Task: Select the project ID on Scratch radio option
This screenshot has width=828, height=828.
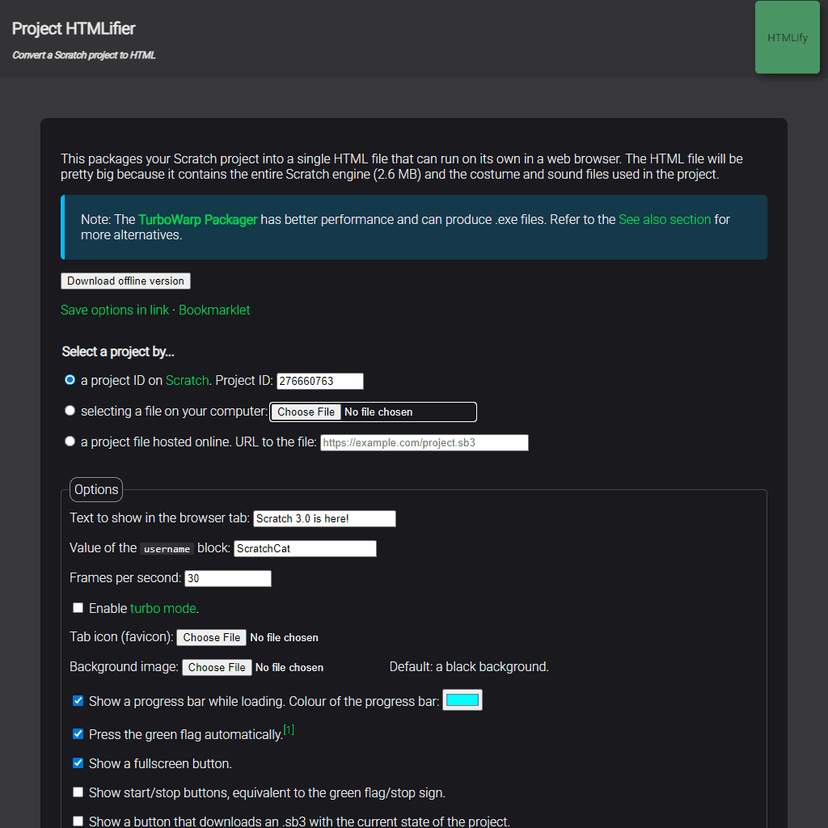Action: click(x=70, y=380)
